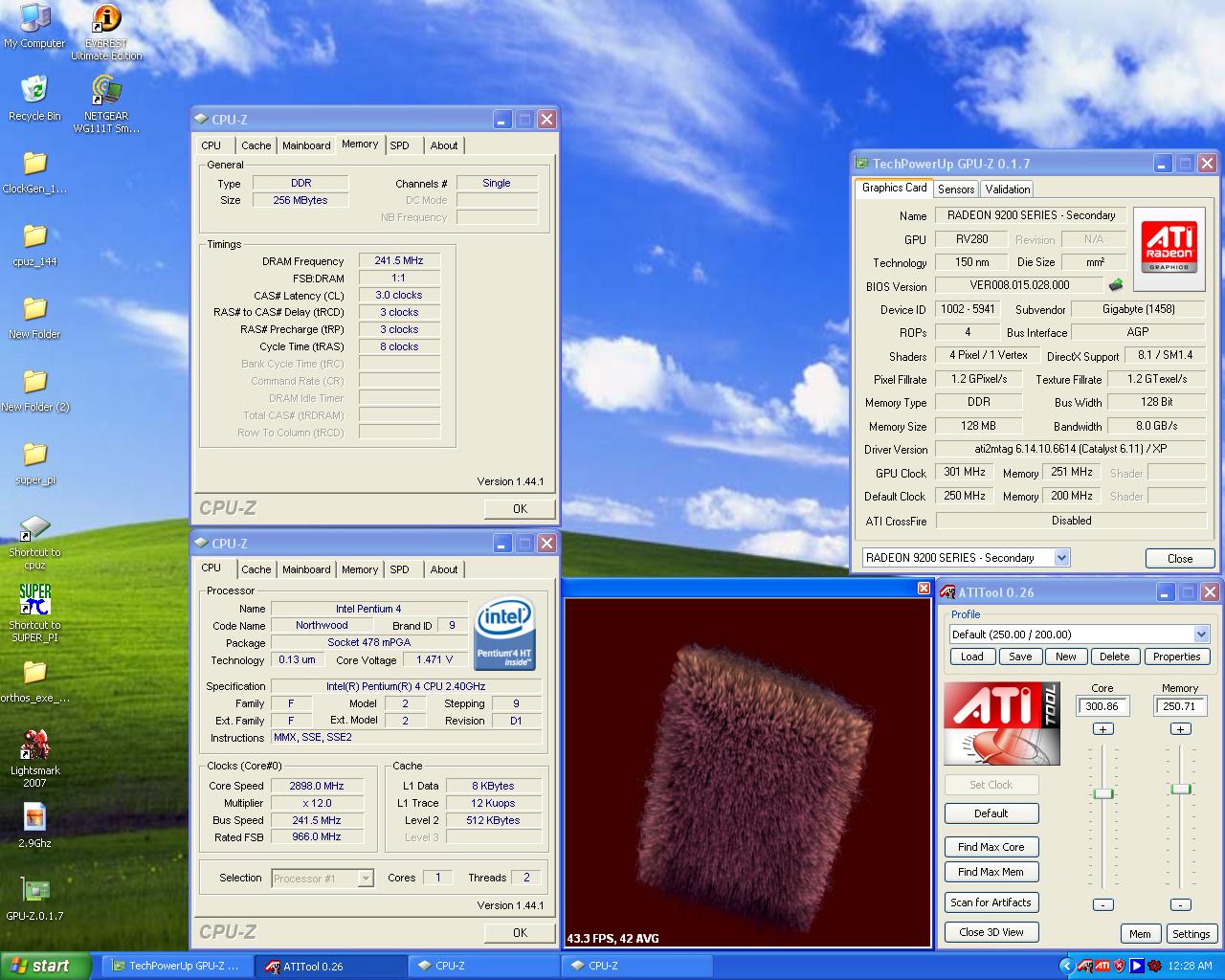Switch to the Sensors tab in GPU-Z
1225x980 pixels.
point(955,189)
